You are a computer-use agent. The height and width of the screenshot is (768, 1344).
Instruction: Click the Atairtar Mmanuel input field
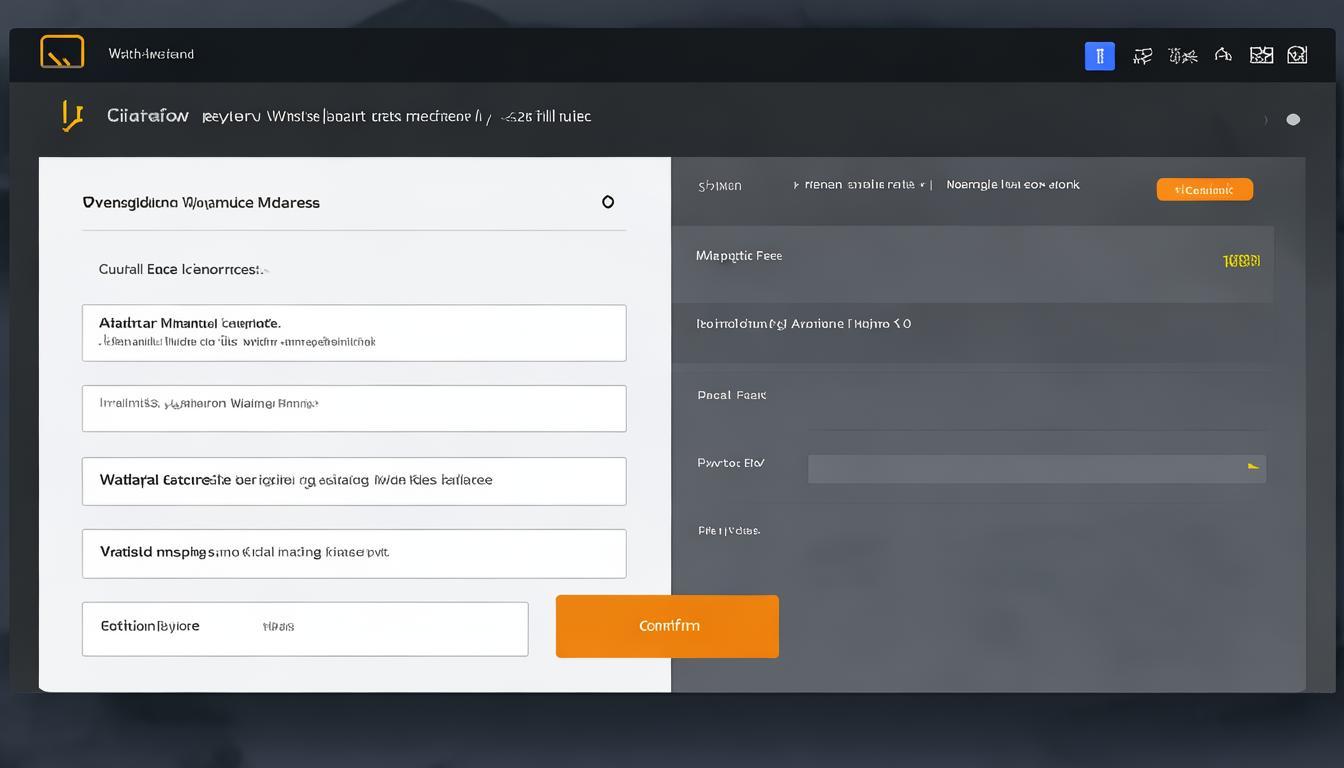click(354, 333)
